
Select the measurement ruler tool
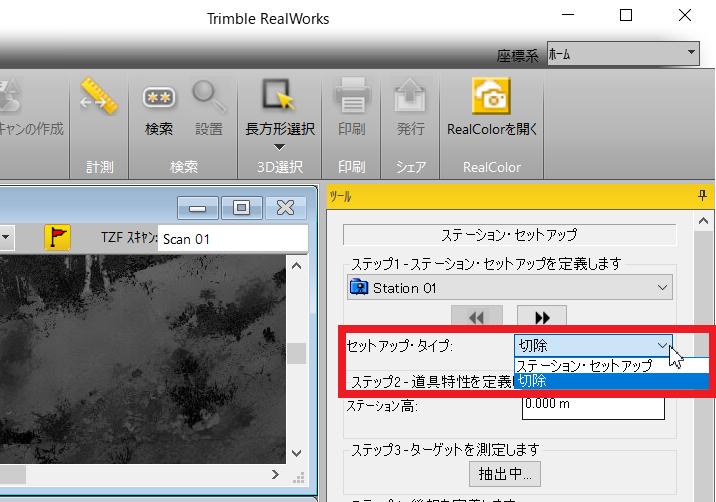99,96
